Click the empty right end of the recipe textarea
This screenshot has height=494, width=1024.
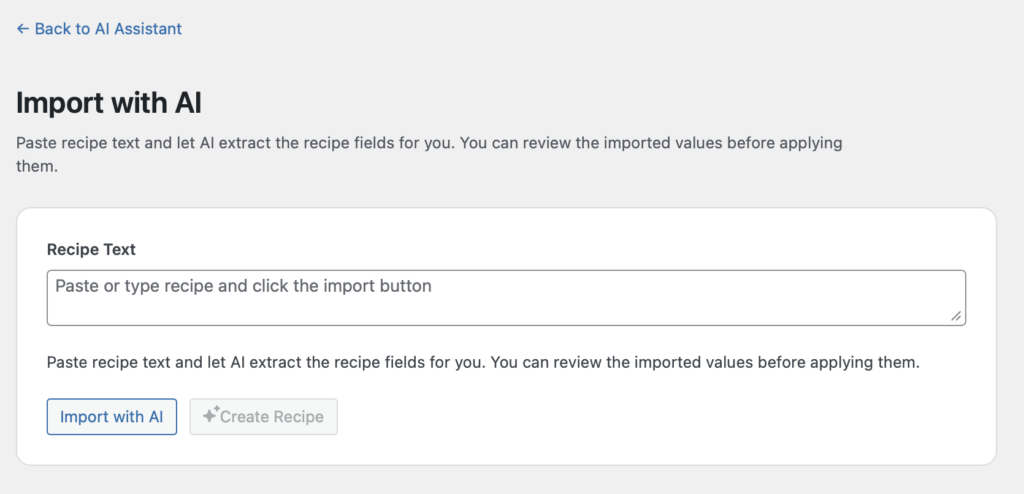pos(849,298)
